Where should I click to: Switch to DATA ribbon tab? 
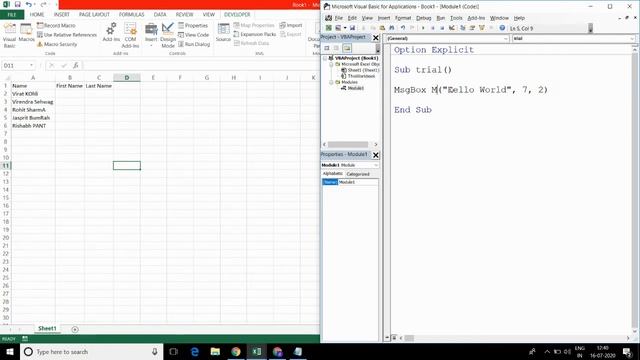point(160,14)
